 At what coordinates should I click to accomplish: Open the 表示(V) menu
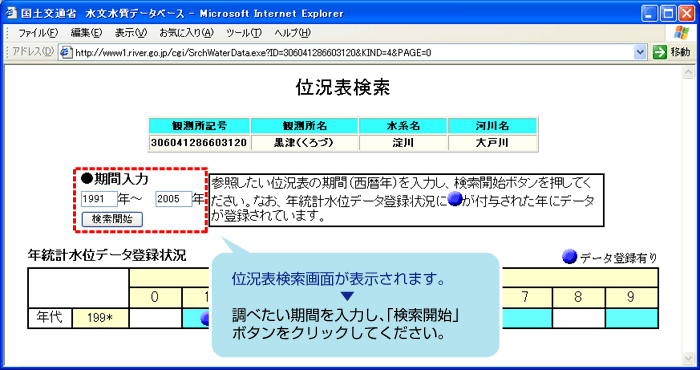[x=130, y=33]
